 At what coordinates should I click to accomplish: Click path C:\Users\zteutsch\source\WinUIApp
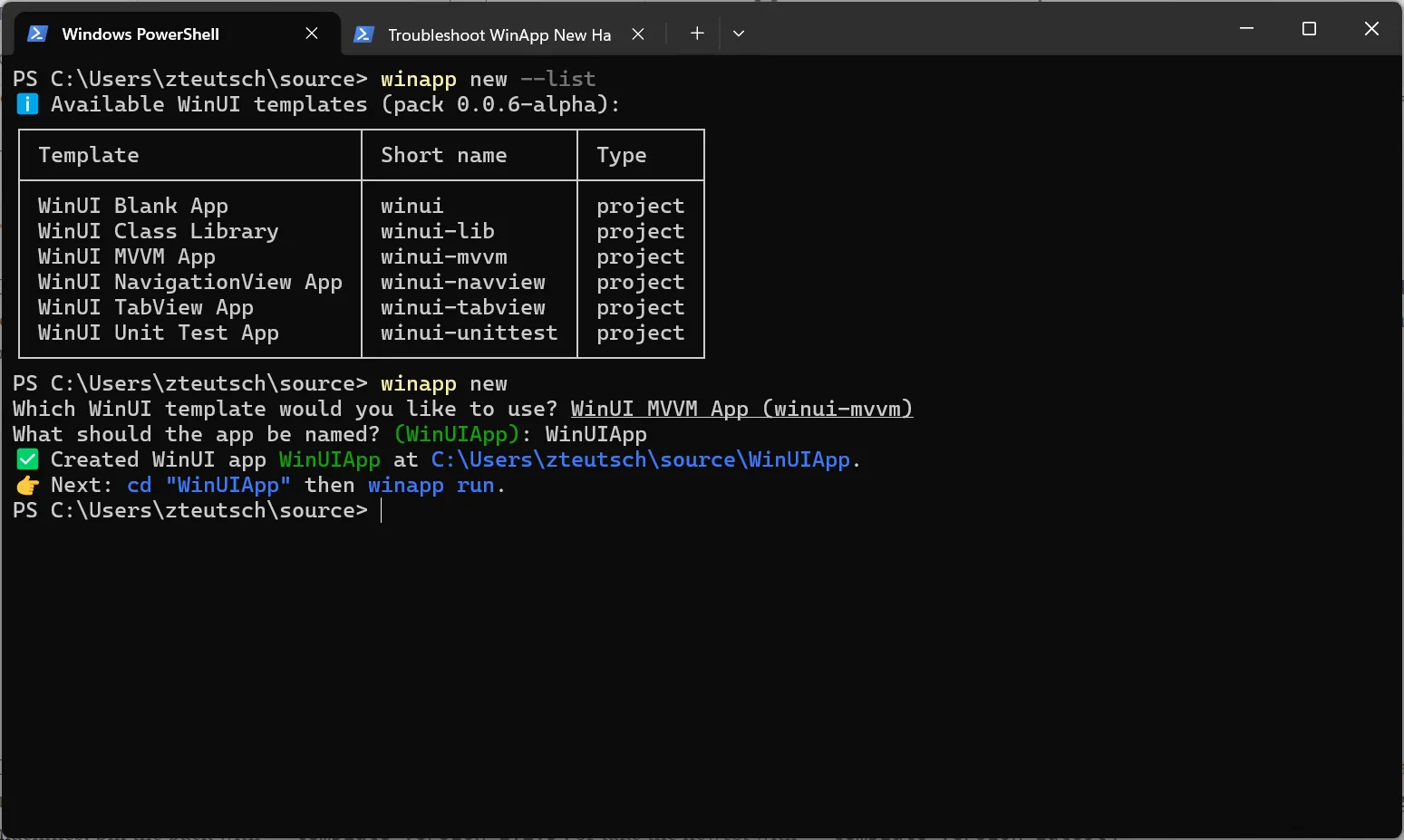point(640,459)
